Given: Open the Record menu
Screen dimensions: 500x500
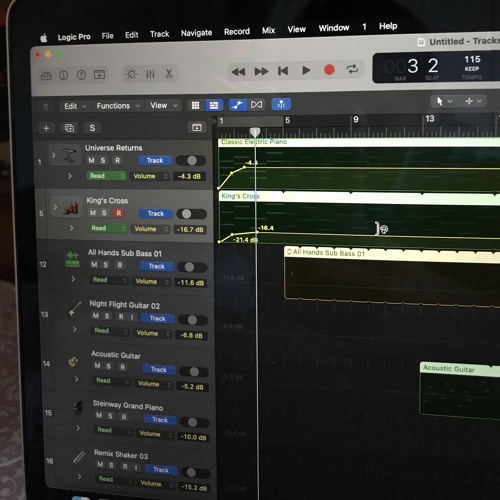Looking at the screenshot, I should click(x=237, y=32).
